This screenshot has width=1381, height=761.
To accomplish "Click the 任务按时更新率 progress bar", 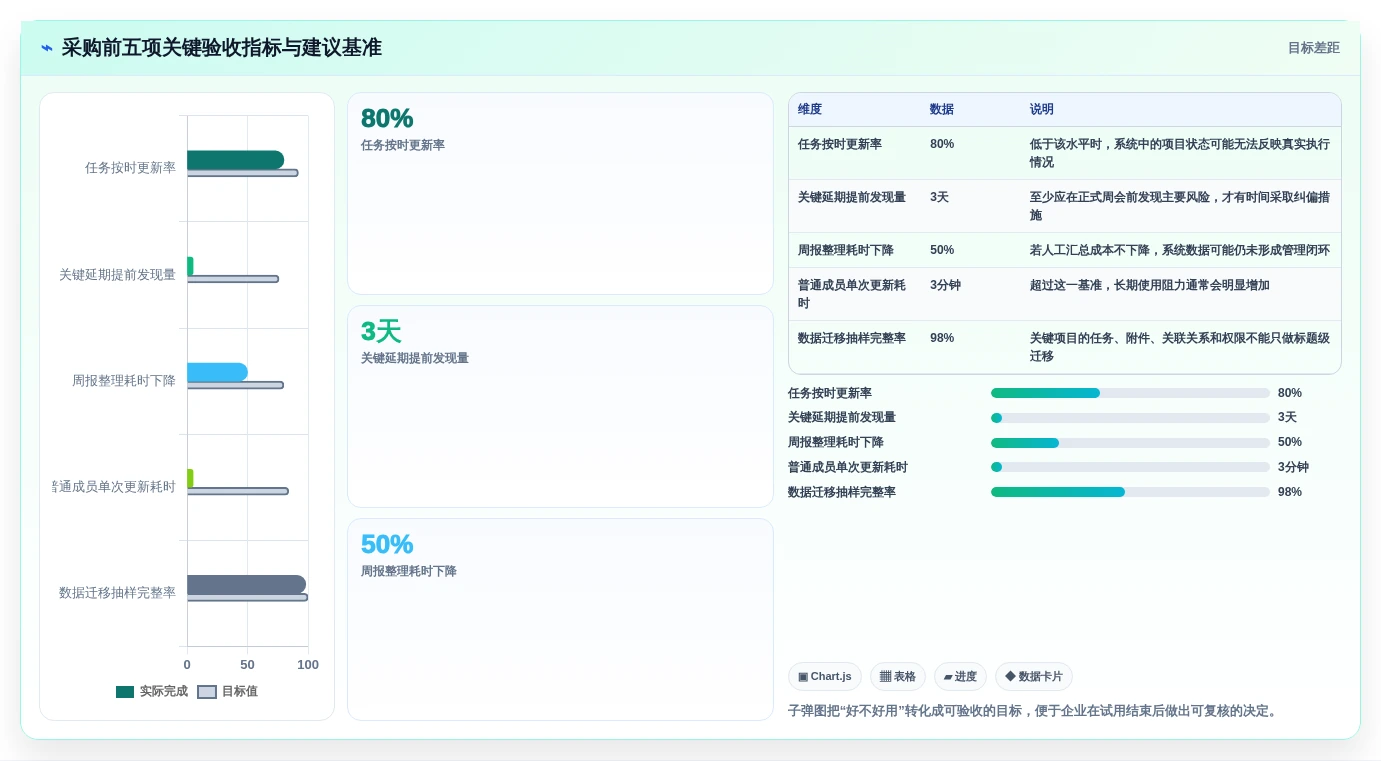I will 1130,393.
